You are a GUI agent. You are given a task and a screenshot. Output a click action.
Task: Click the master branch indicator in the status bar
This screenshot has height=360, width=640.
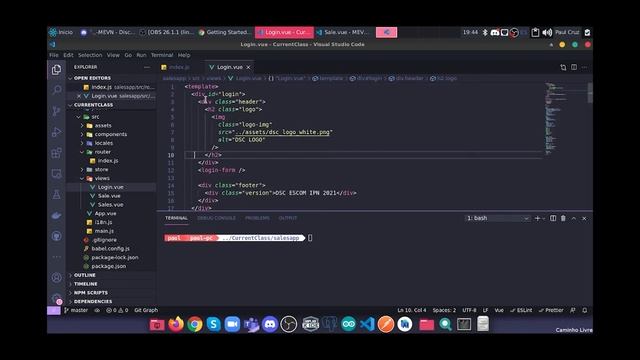pos(76,310)
